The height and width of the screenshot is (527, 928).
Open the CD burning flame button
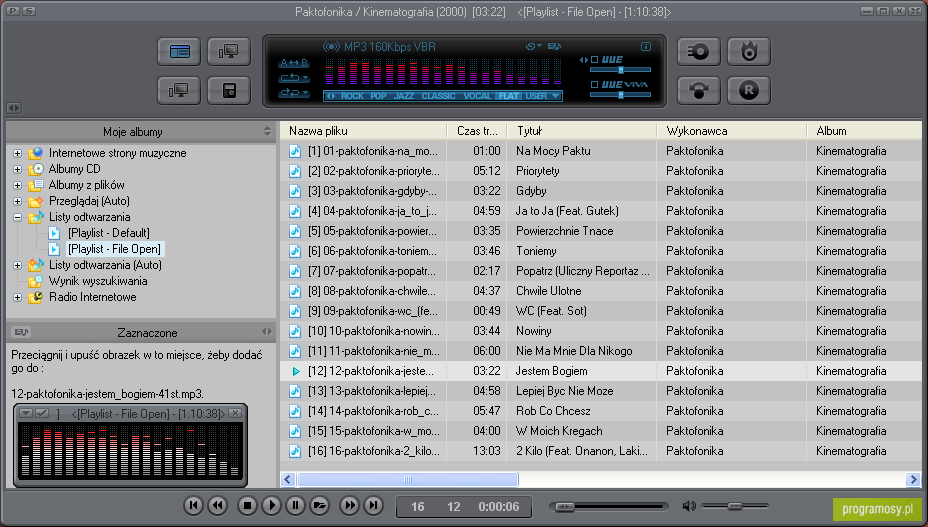point(749,52)
